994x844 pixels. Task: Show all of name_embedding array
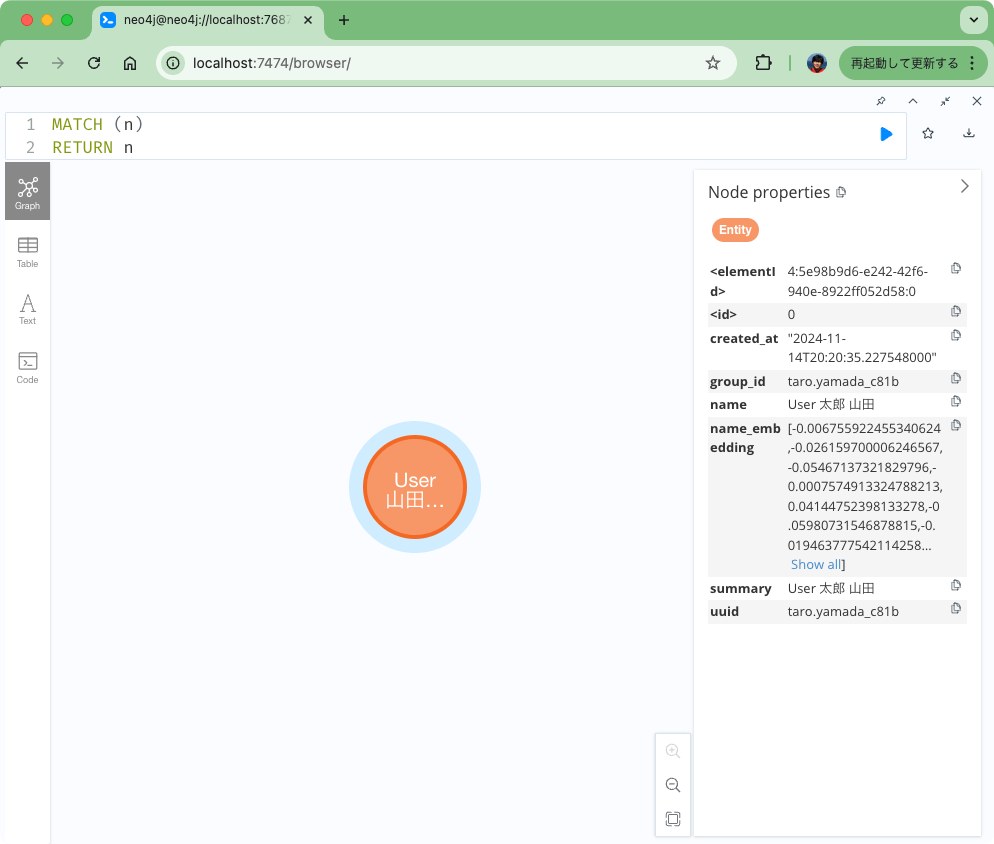pos(816,564)
